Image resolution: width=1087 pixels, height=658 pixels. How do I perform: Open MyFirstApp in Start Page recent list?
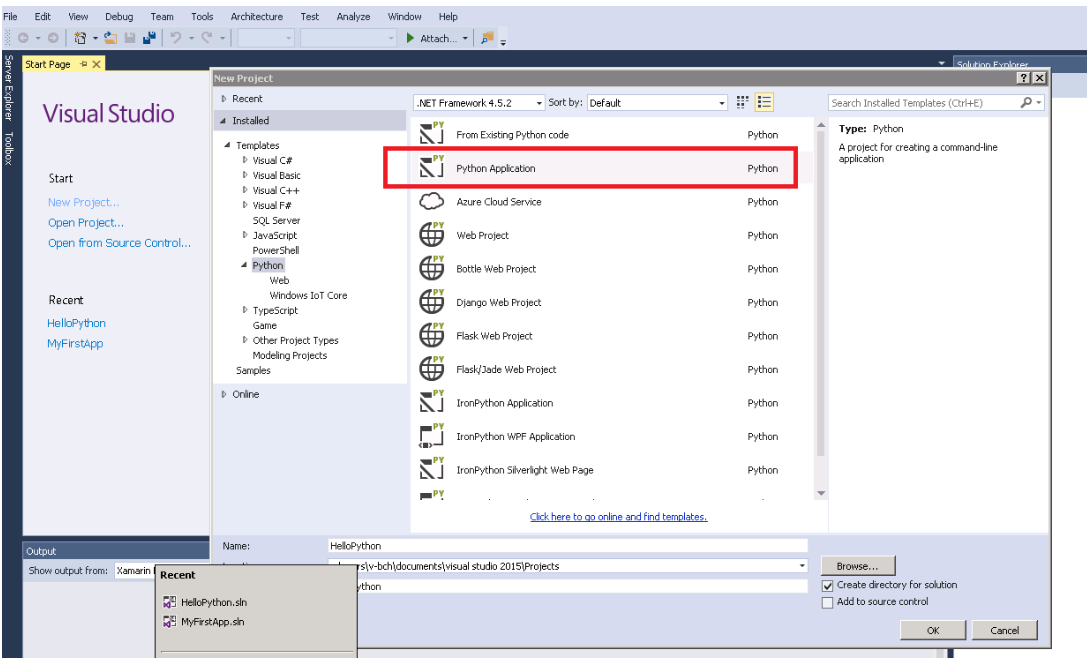[75, 343]
